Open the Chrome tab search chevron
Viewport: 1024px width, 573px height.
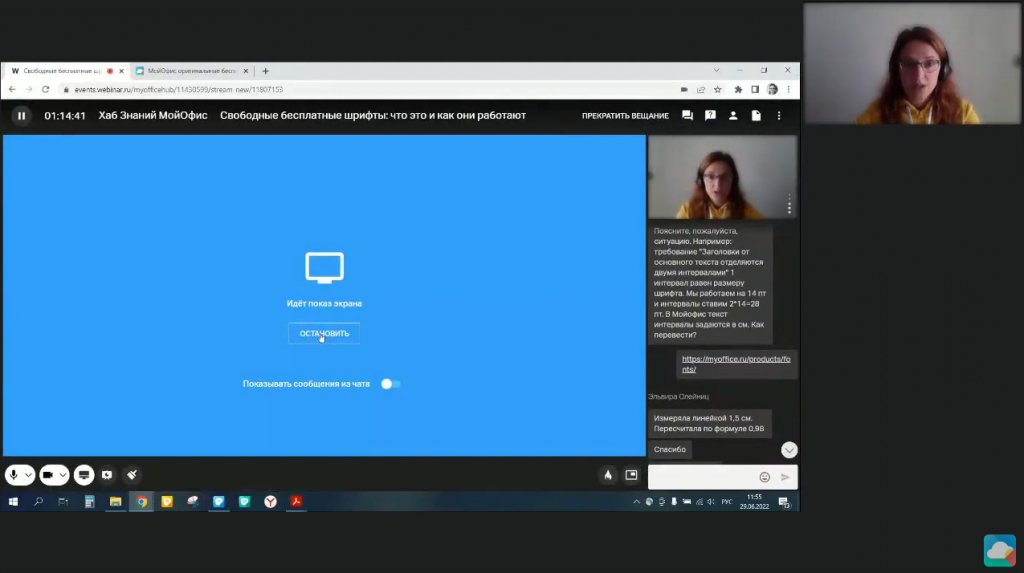pos(716,70)
